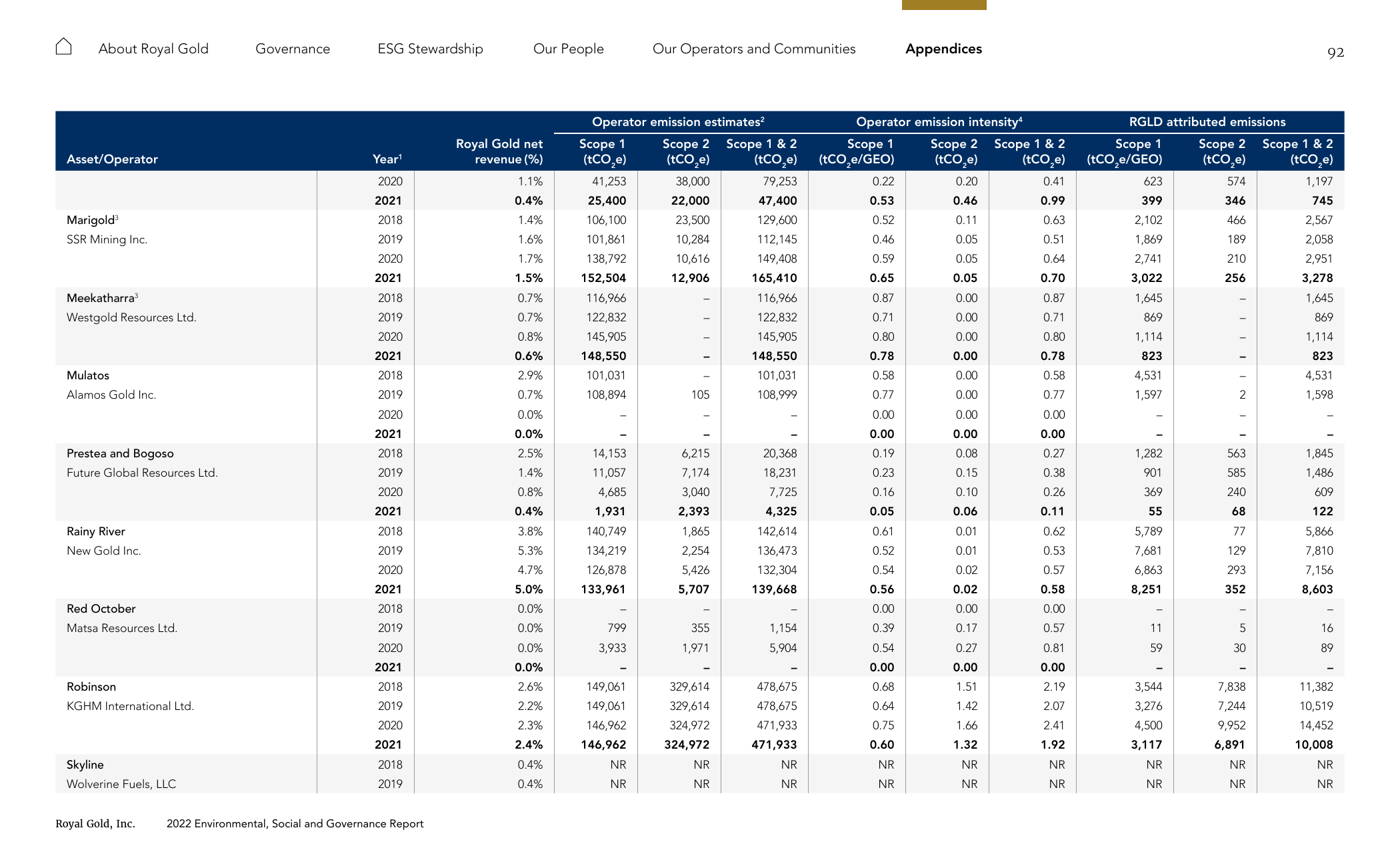Click Robinson 2021 Scope 2 value 324,972
1400x850 pixels.
(687, 745)
